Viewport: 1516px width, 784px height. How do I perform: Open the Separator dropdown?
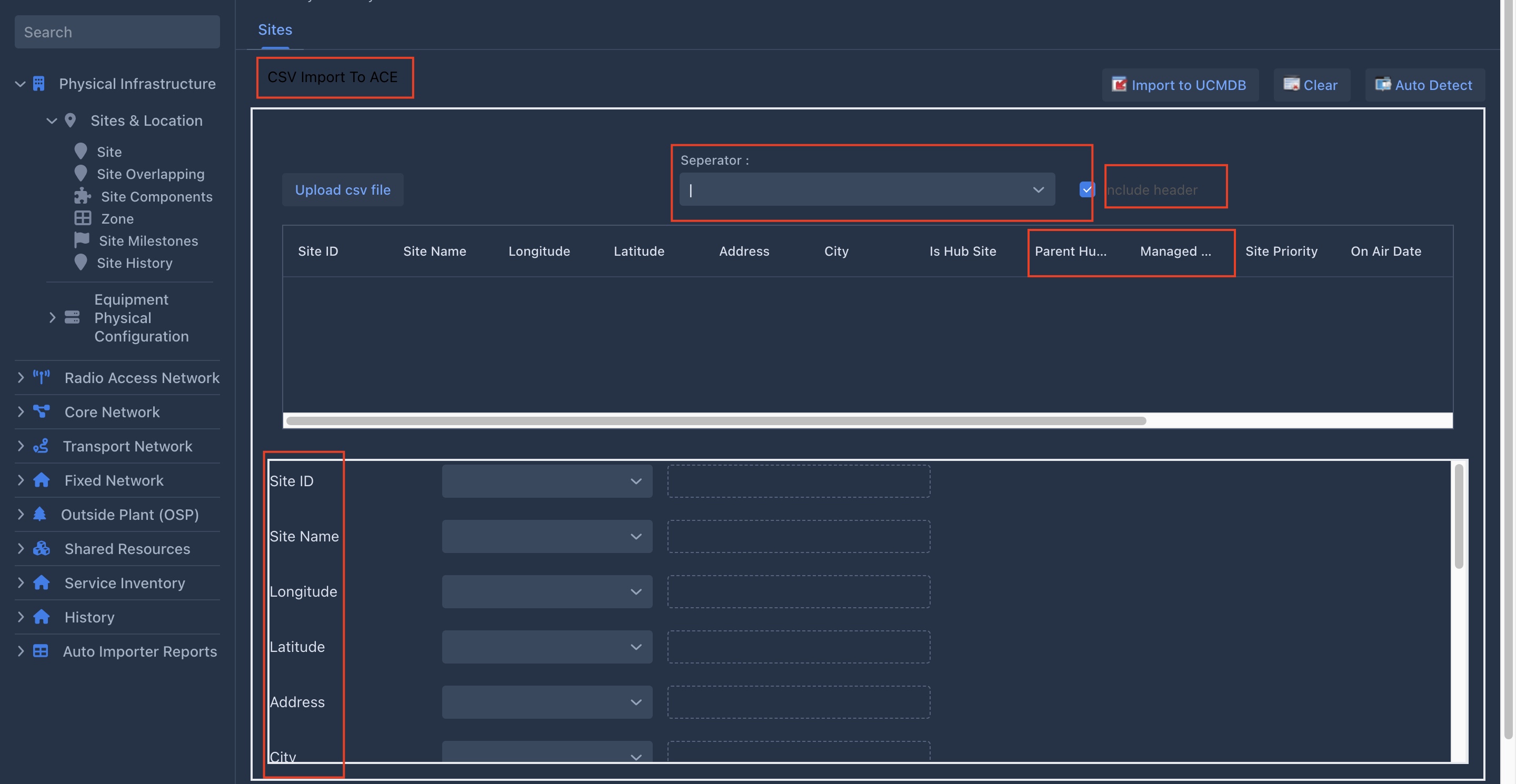click(x=866, y=189)
